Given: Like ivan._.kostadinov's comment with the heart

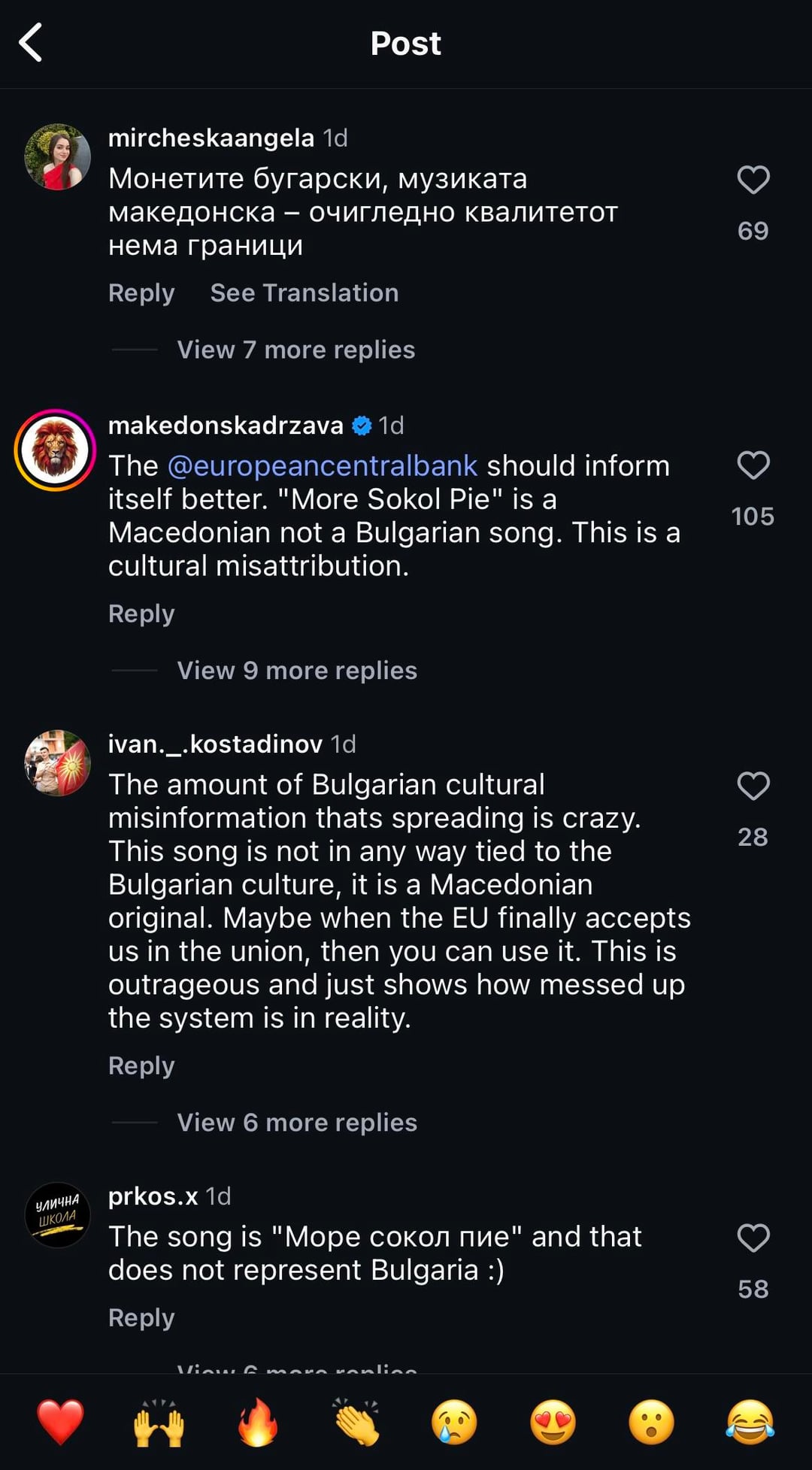Looking at the screenshot, I should [x=753, y=787].
